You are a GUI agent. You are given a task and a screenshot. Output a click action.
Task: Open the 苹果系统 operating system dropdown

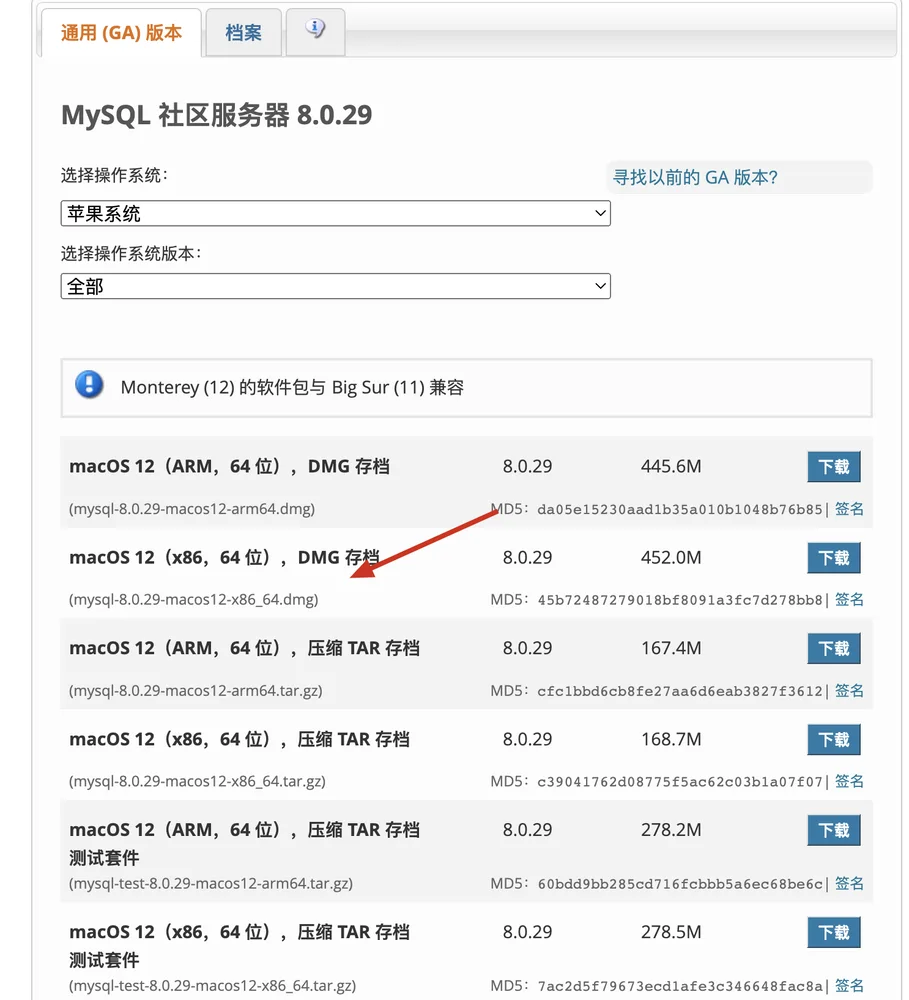click(x=336, y=213)
